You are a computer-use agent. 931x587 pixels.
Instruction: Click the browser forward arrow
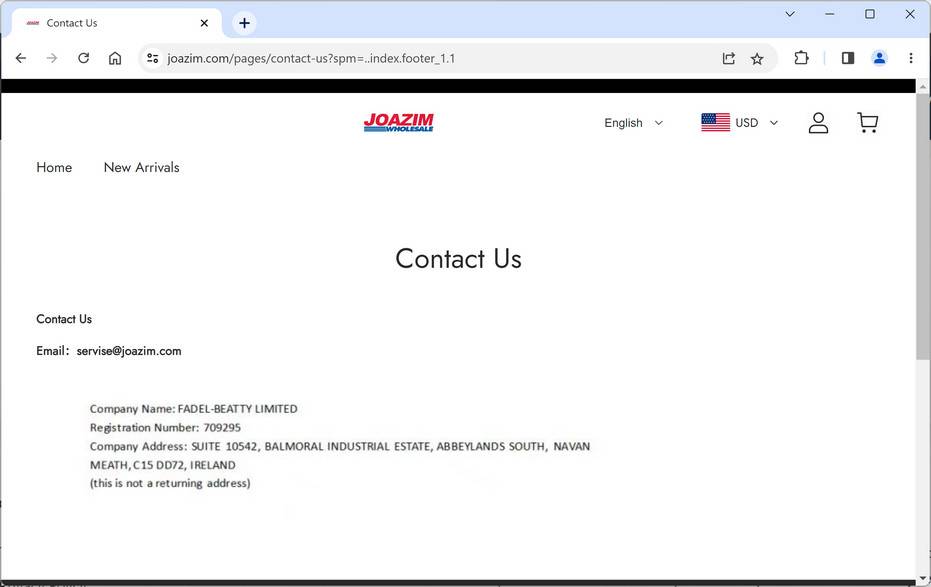click(x=52, y=58)
